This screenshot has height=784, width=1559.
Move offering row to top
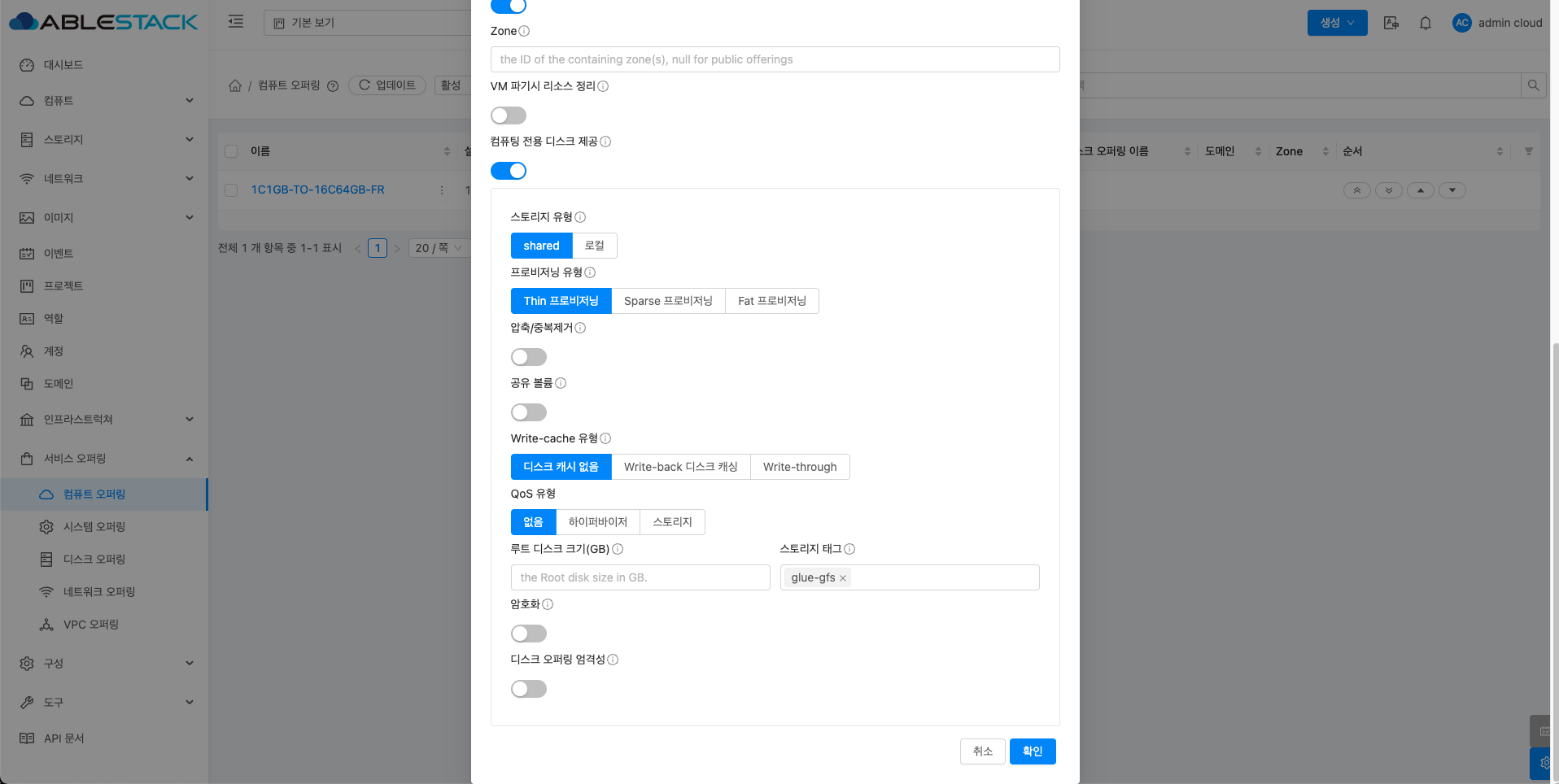pos(1356,190)
